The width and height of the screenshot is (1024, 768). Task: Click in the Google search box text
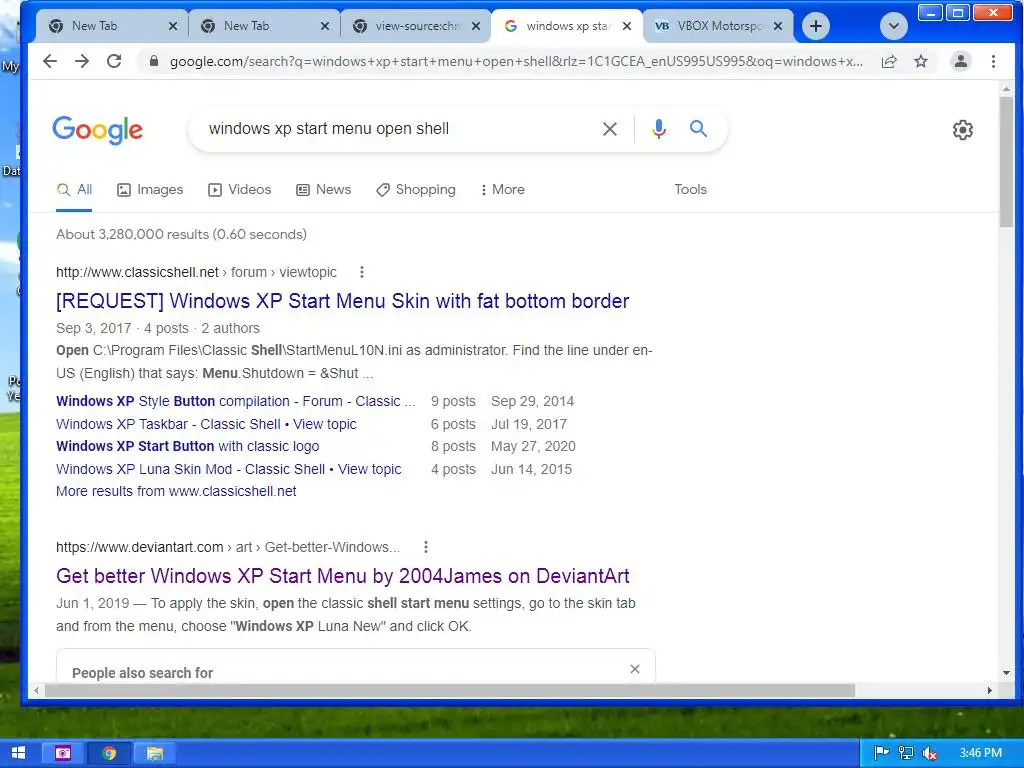pyautogui.click(x=328, y=129)
